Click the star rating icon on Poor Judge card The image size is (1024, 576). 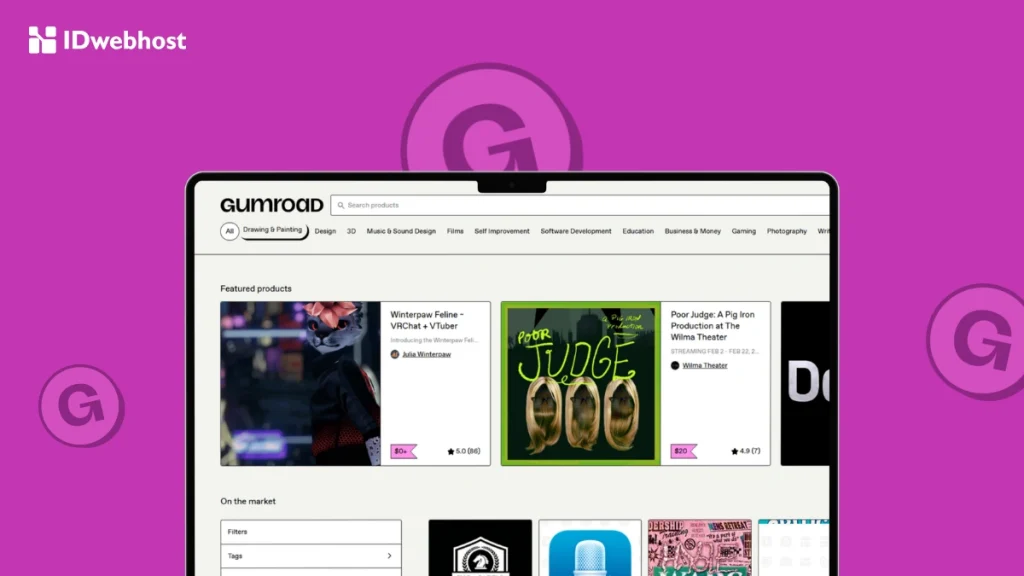click(x=734, y=451)
